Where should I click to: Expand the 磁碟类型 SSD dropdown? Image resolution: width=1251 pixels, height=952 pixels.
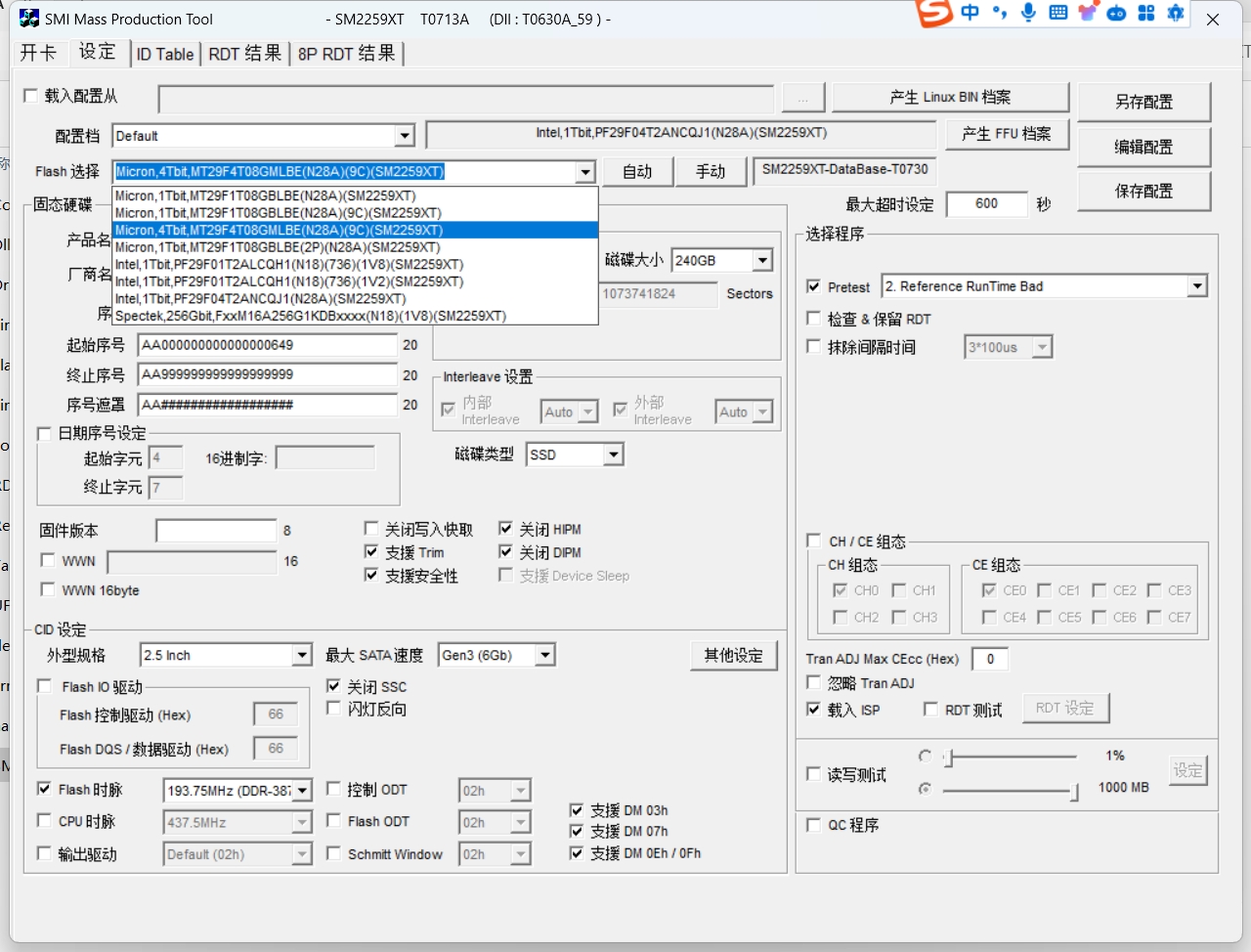click(x=613, y=454)
